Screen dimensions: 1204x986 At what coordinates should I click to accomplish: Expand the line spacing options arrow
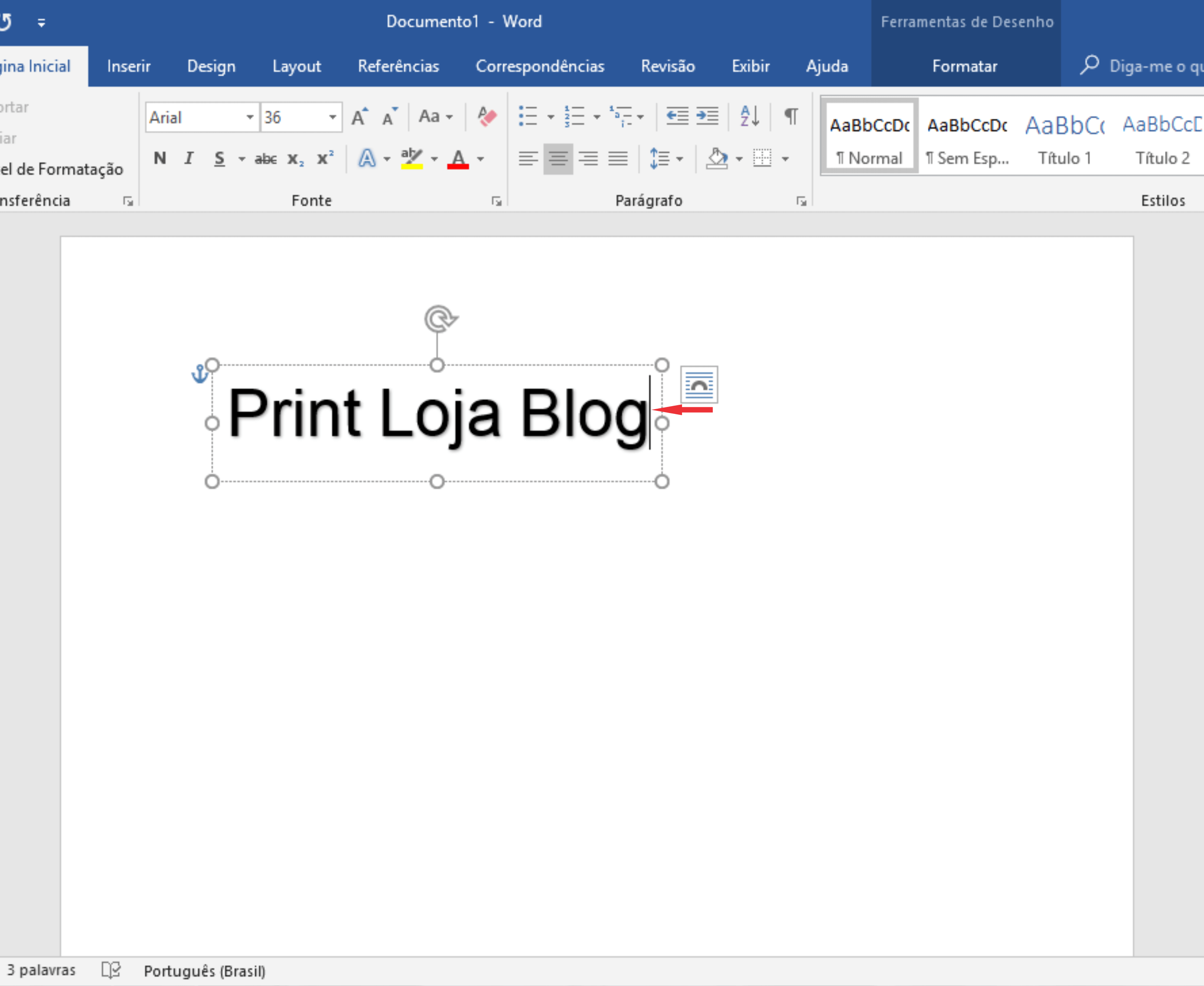(x=679, y=159)
